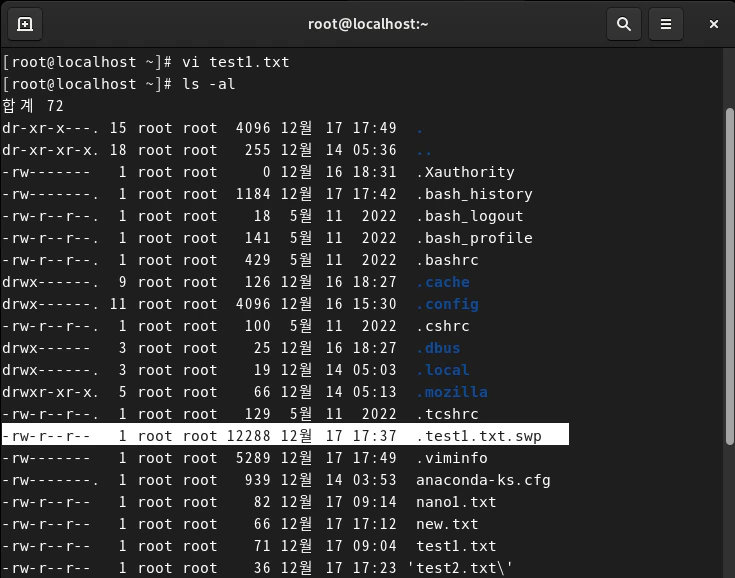Click the blue .local directory name
735x578 pixels.
[443, 370]
